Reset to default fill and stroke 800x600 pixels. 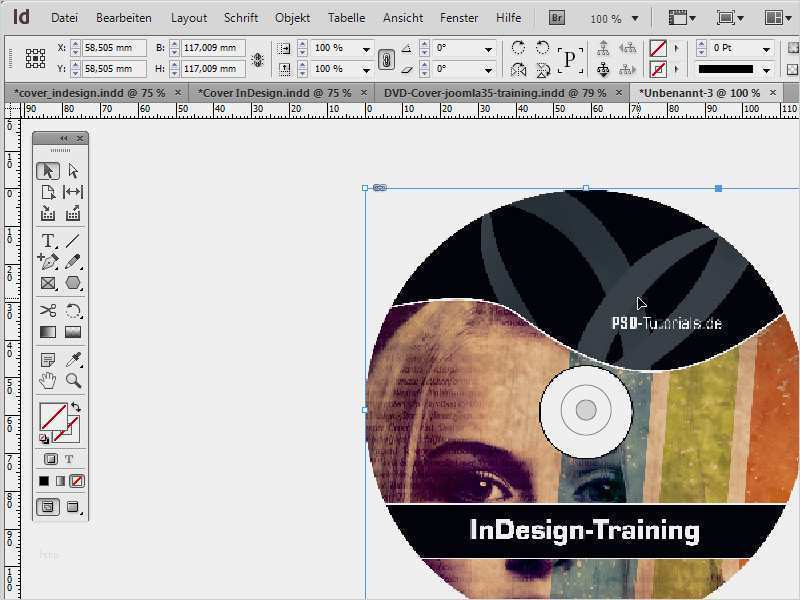(44, 438)
